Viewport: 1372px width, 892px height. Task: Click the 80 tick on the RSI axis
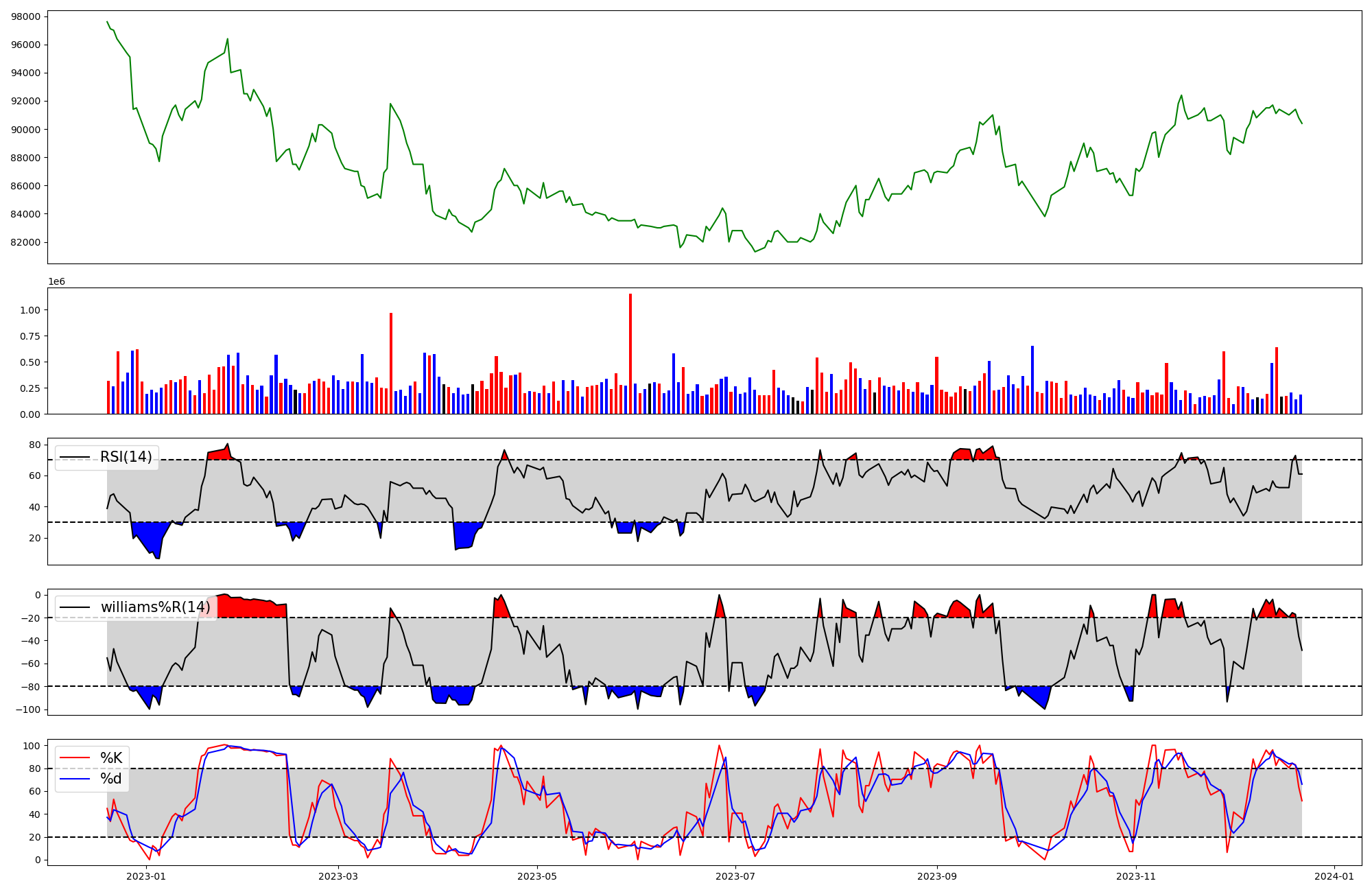[x=36, y=445]
